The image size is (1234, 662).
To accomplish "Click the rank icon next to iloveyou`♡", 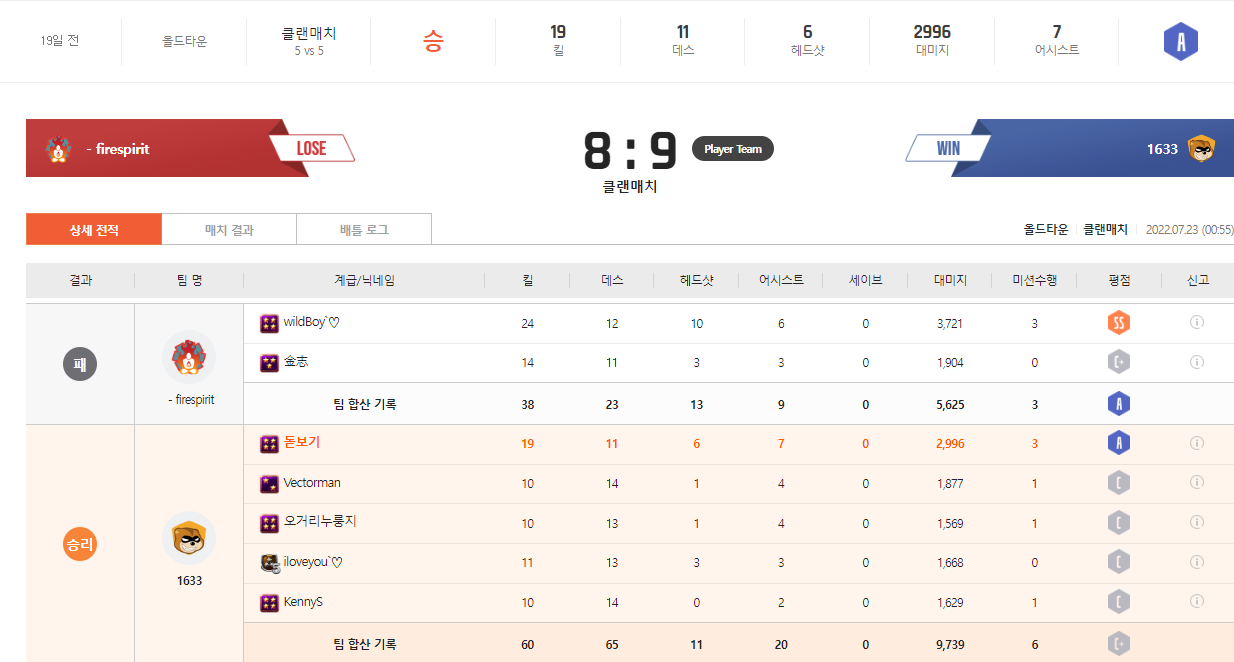I will pos(269,563).
